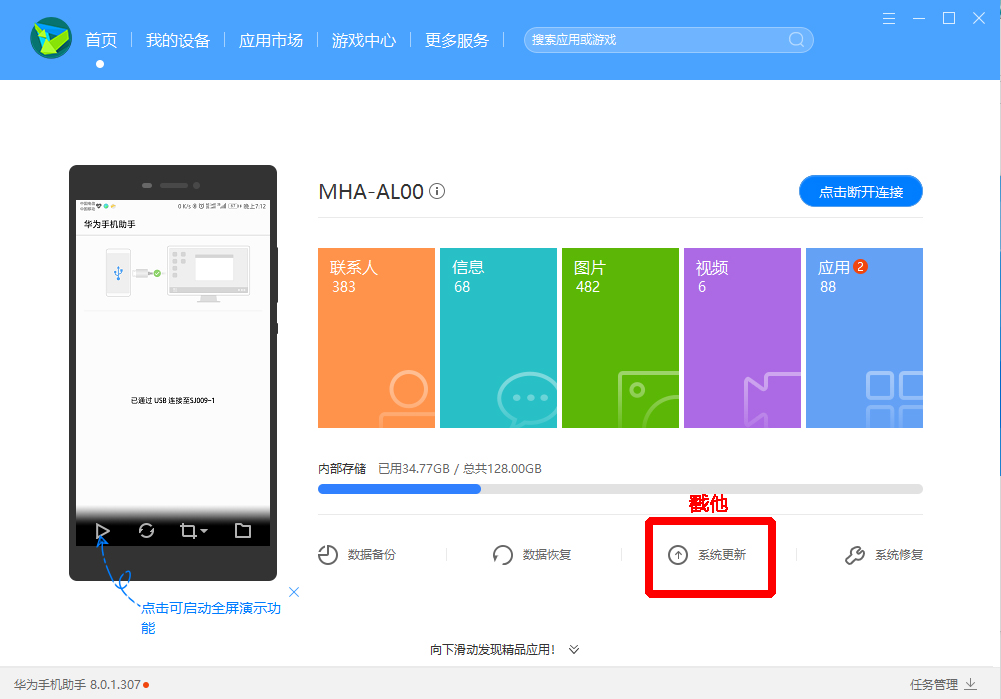Image resolution: width=1001 pixels, height=699 pixels.
Task: Switch to 应用市场 tab
Action: (271, 40)
